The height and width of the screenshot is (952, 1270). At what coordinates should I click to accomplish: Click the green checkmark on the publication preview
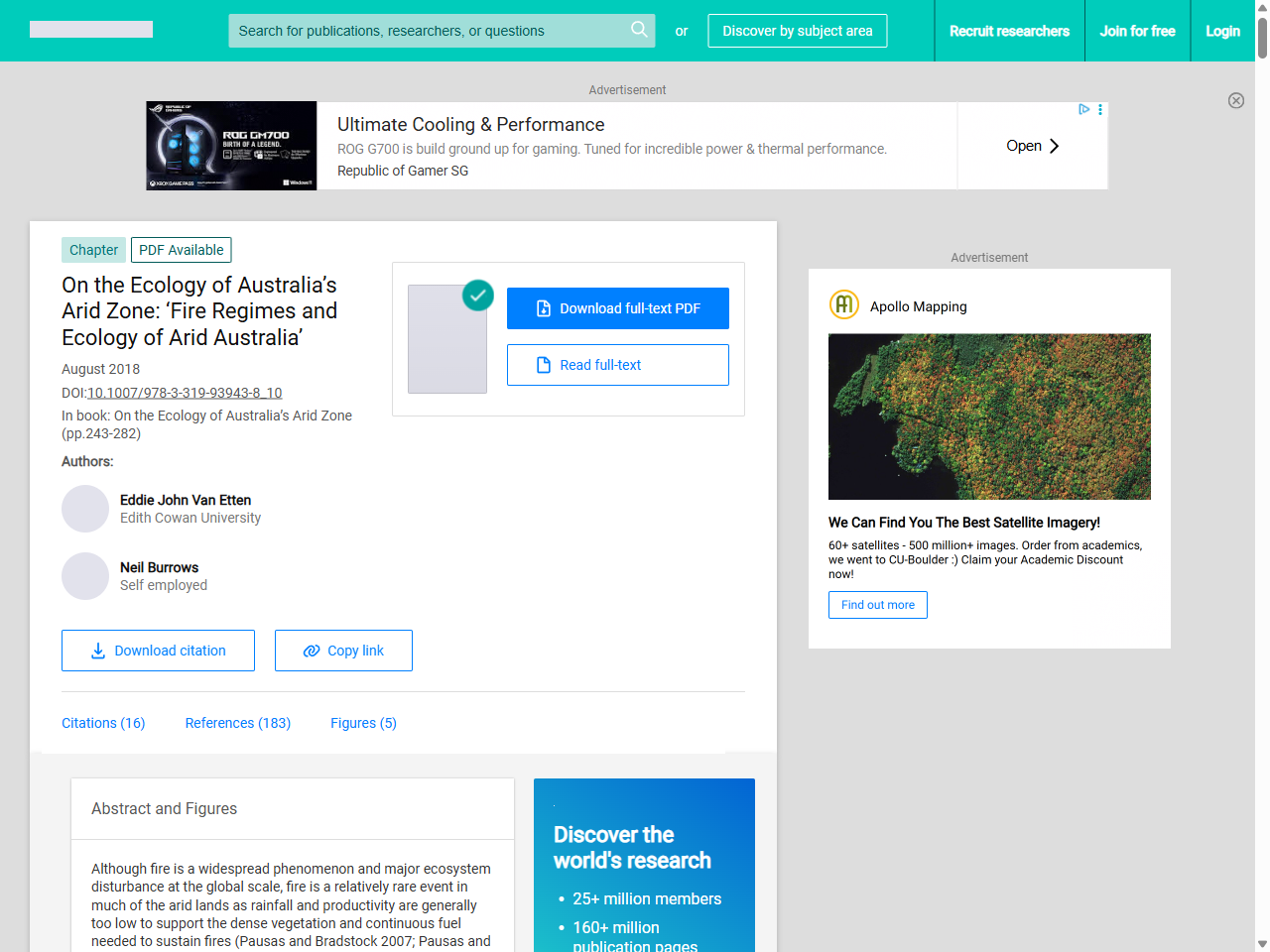[477, 296]
